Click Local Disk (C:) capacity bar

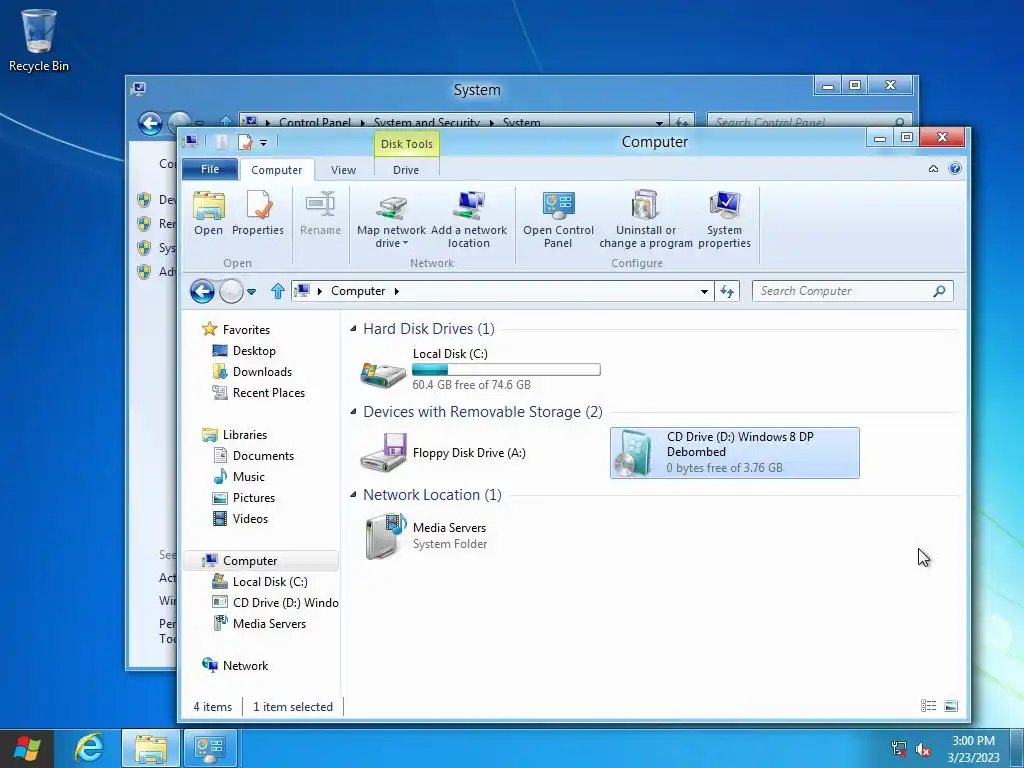pyautogui.click(x=506, y=370)
